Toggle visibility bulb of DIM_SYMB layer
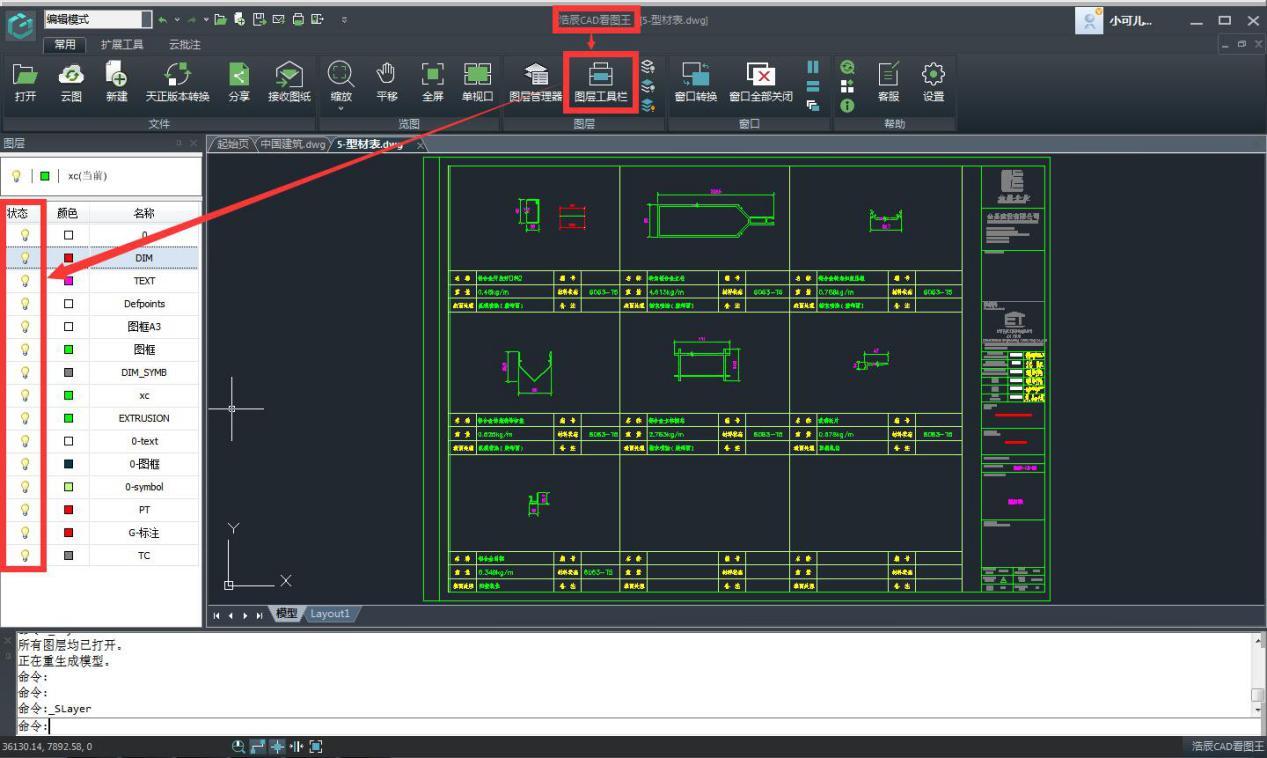The height and width of the screenshot is (758, 1267). tap(24, 373)
